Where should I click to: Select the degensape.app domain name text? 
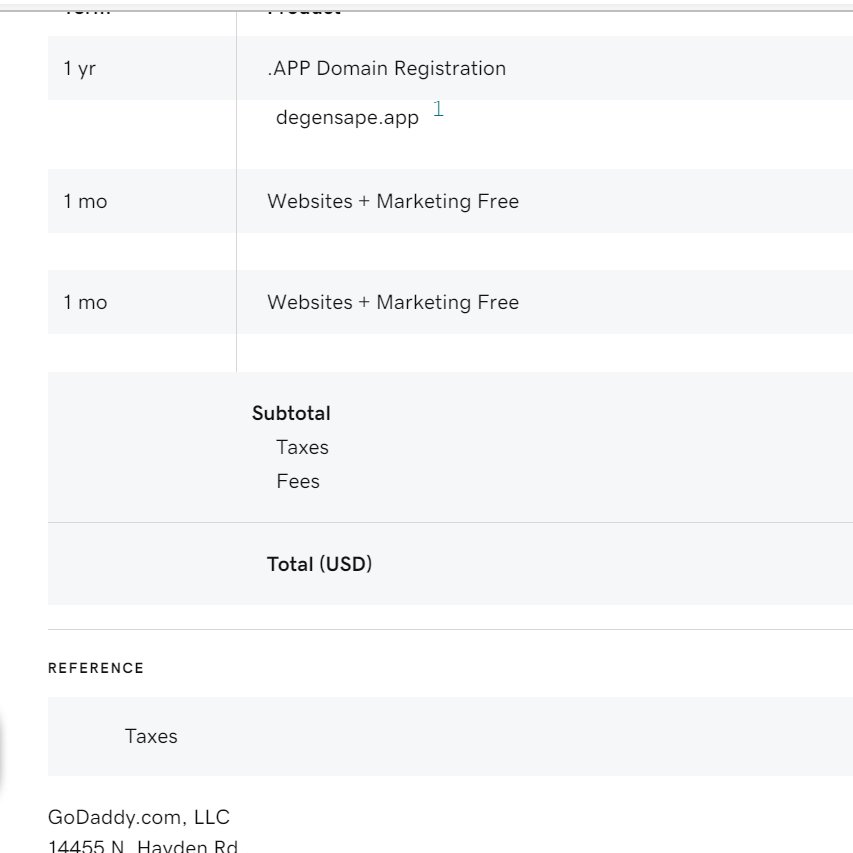[x=347, y=118]
